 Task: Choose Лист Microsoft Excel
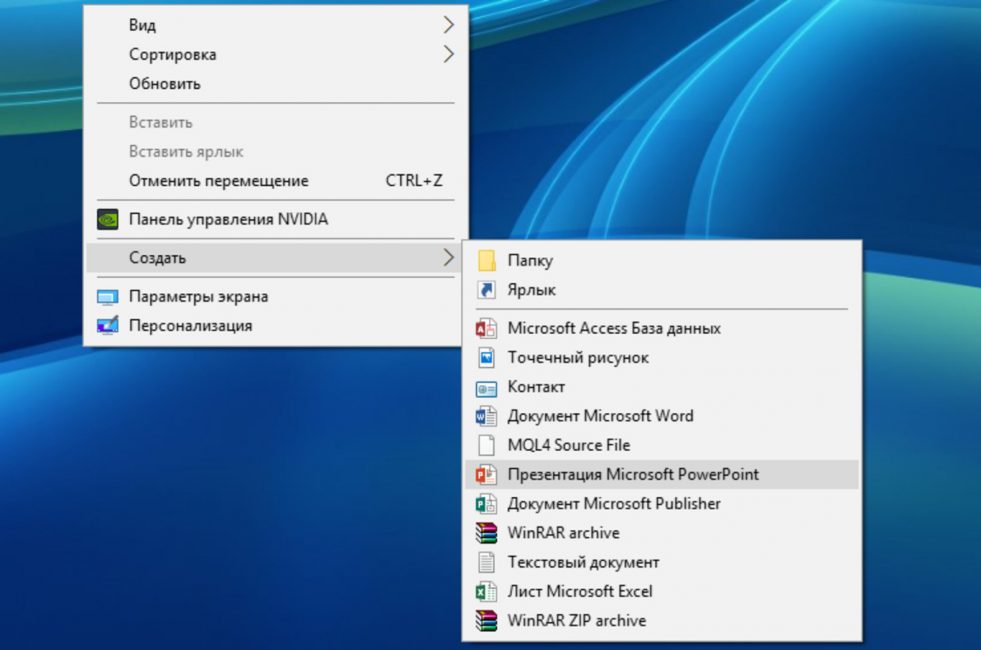662,592
